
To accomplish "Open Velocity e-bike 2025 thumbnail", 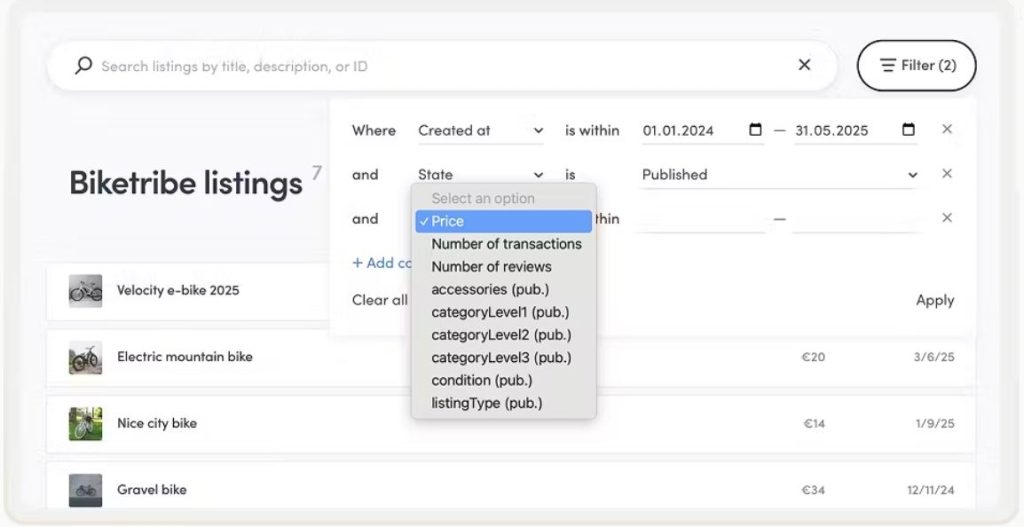I will pos(86,291).
